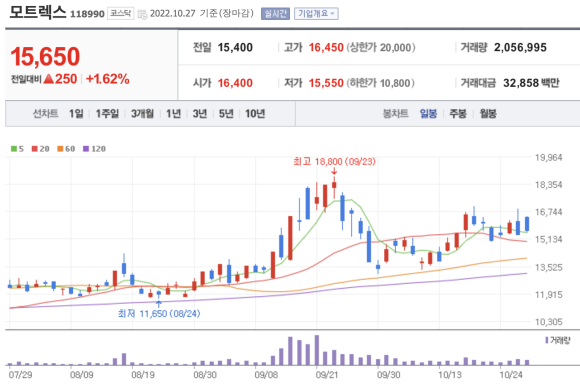Click the red up-triangle 250 change value

point(60,79)
